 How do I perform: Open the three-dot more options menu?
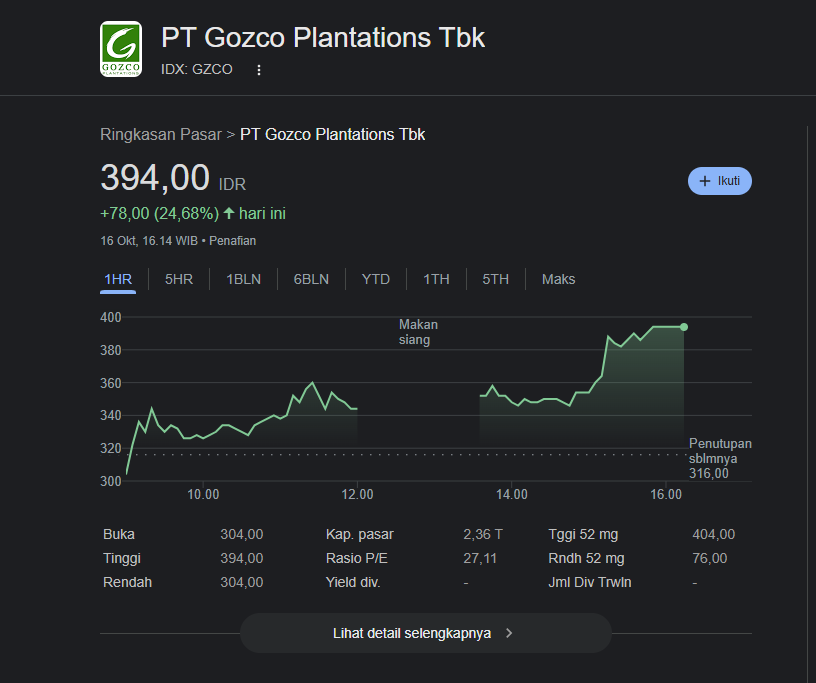tap(259, 70)
